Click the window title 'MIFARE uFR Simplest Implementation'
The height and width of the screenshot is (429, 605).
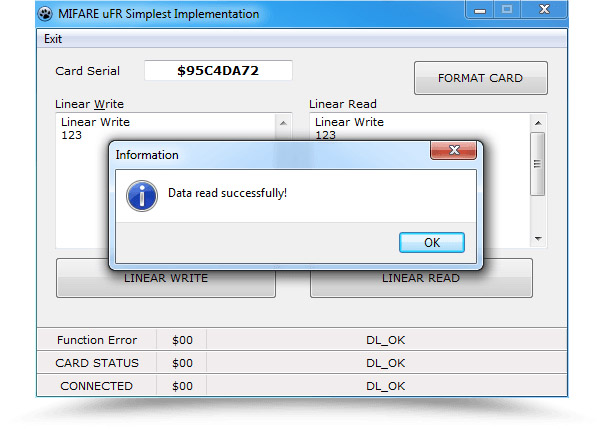(x=159, y=14)
